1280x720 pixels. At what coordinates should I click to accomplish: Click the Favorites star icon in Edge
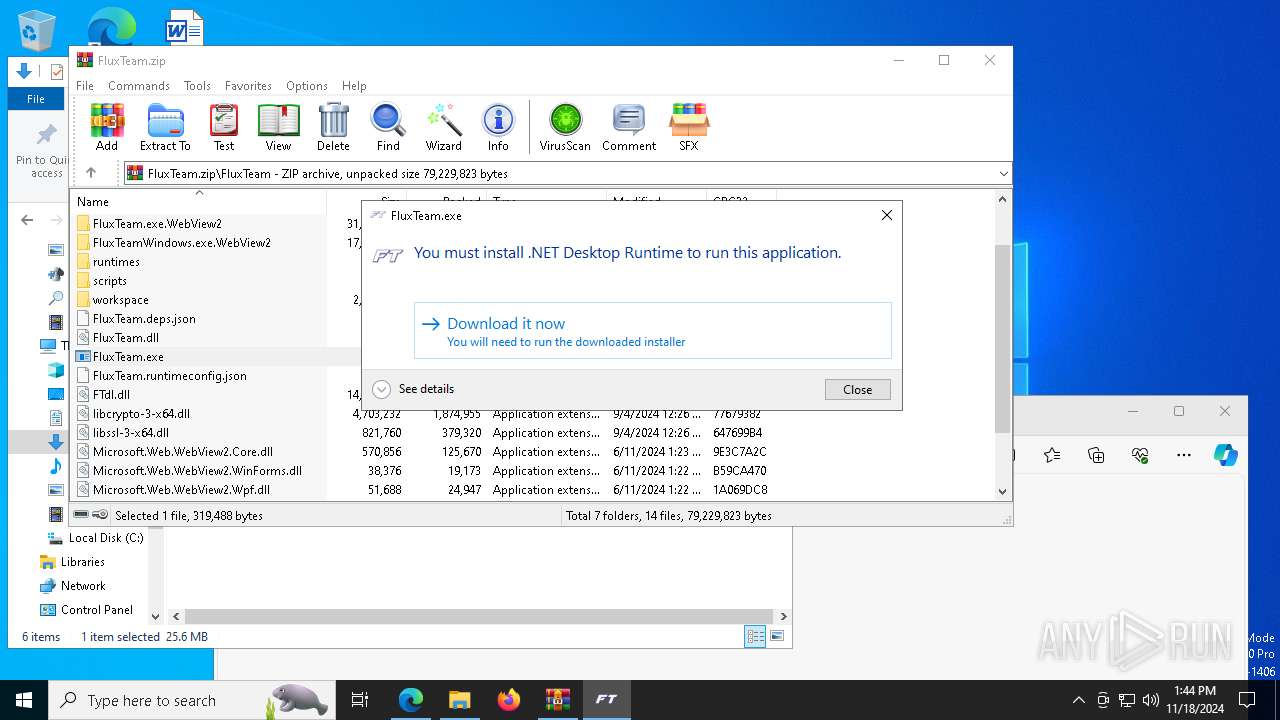tap(1052, 455)
